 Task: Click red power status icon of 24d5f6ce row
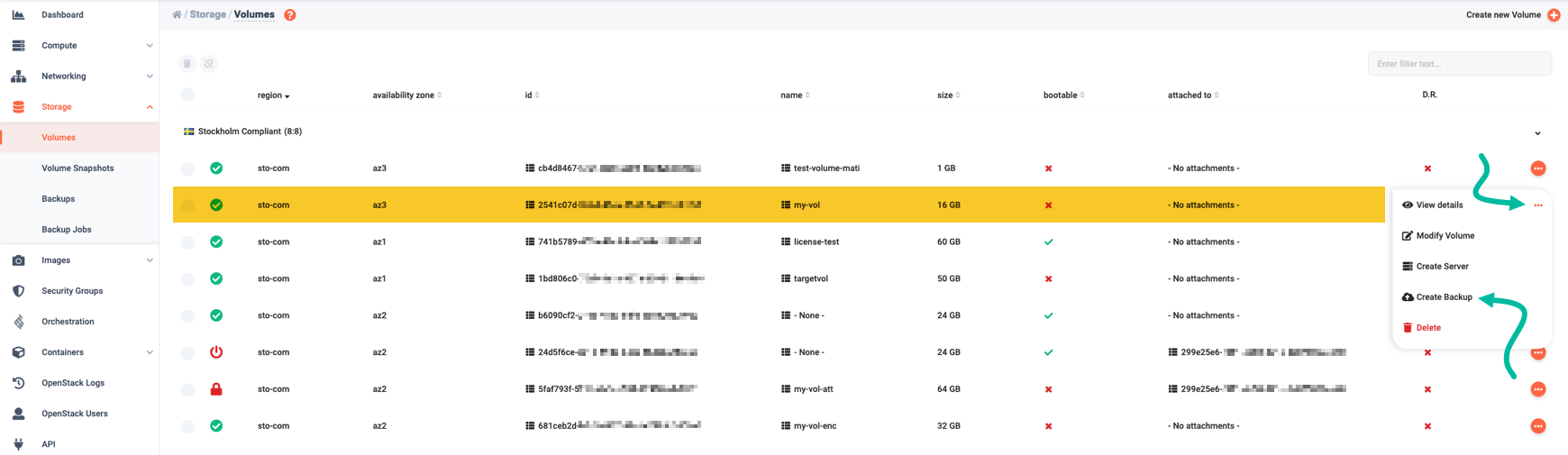tap(216, 352)
